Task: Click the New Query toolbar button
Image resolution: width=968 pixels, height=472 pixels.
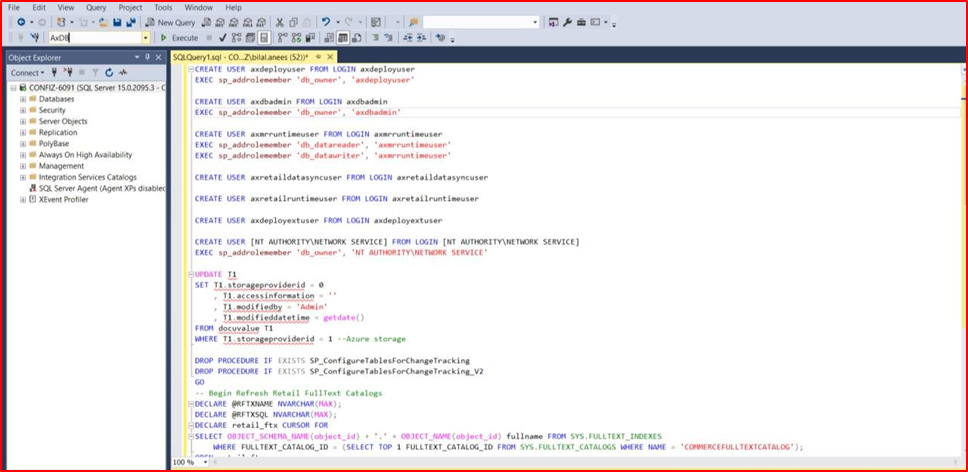Action: (x=169, y=22)
